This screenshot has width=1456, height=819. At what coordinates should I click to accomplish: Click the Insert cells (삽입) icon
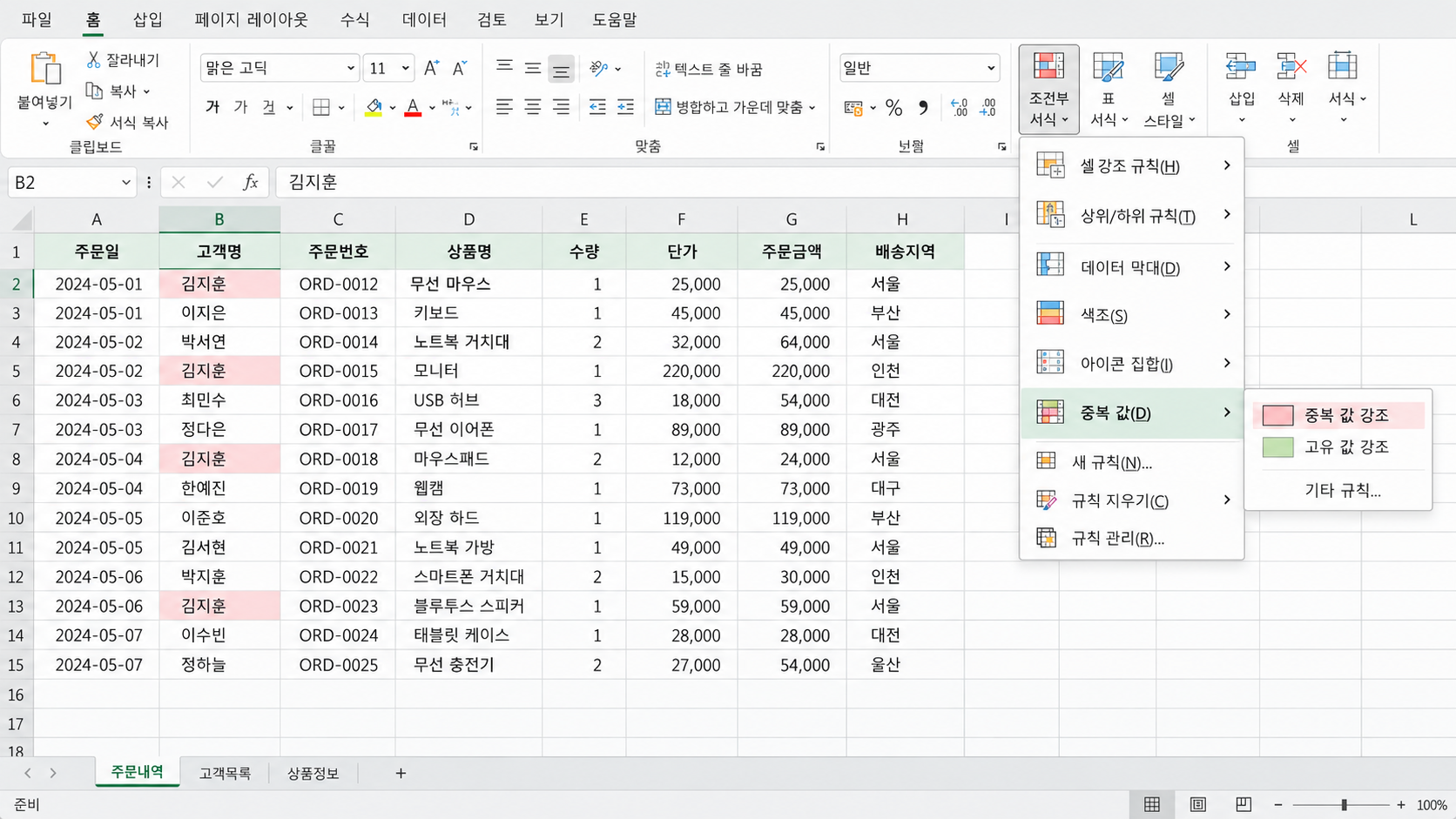pyautogui.click(x=1240, y=67)
